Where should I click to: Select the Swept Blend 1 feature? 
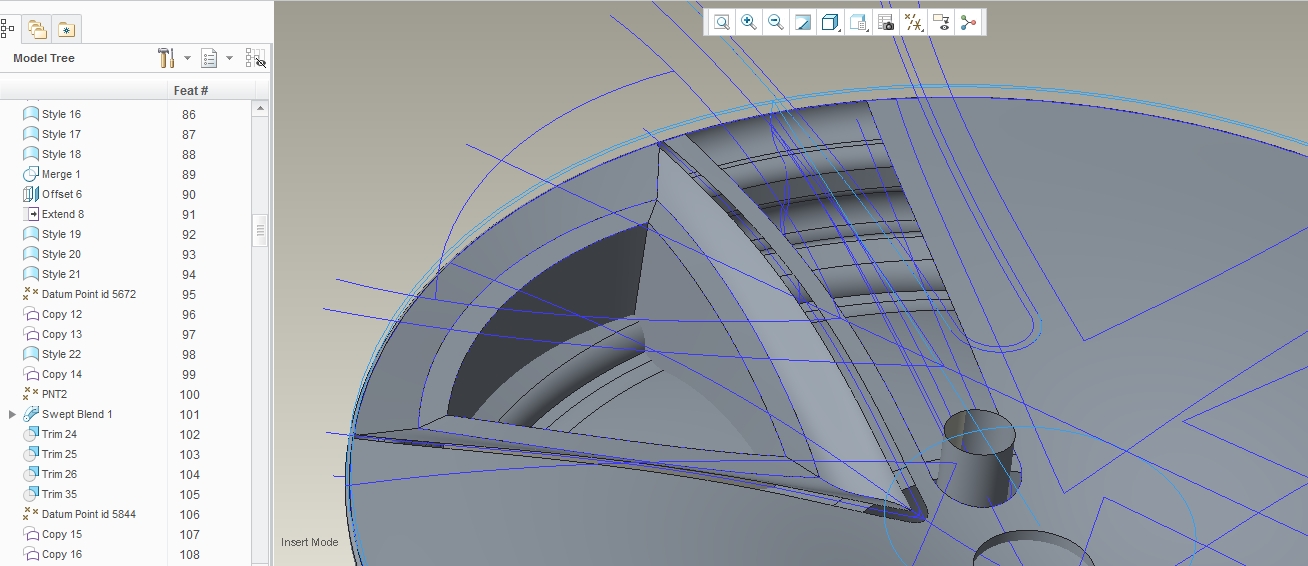[77, 414]
